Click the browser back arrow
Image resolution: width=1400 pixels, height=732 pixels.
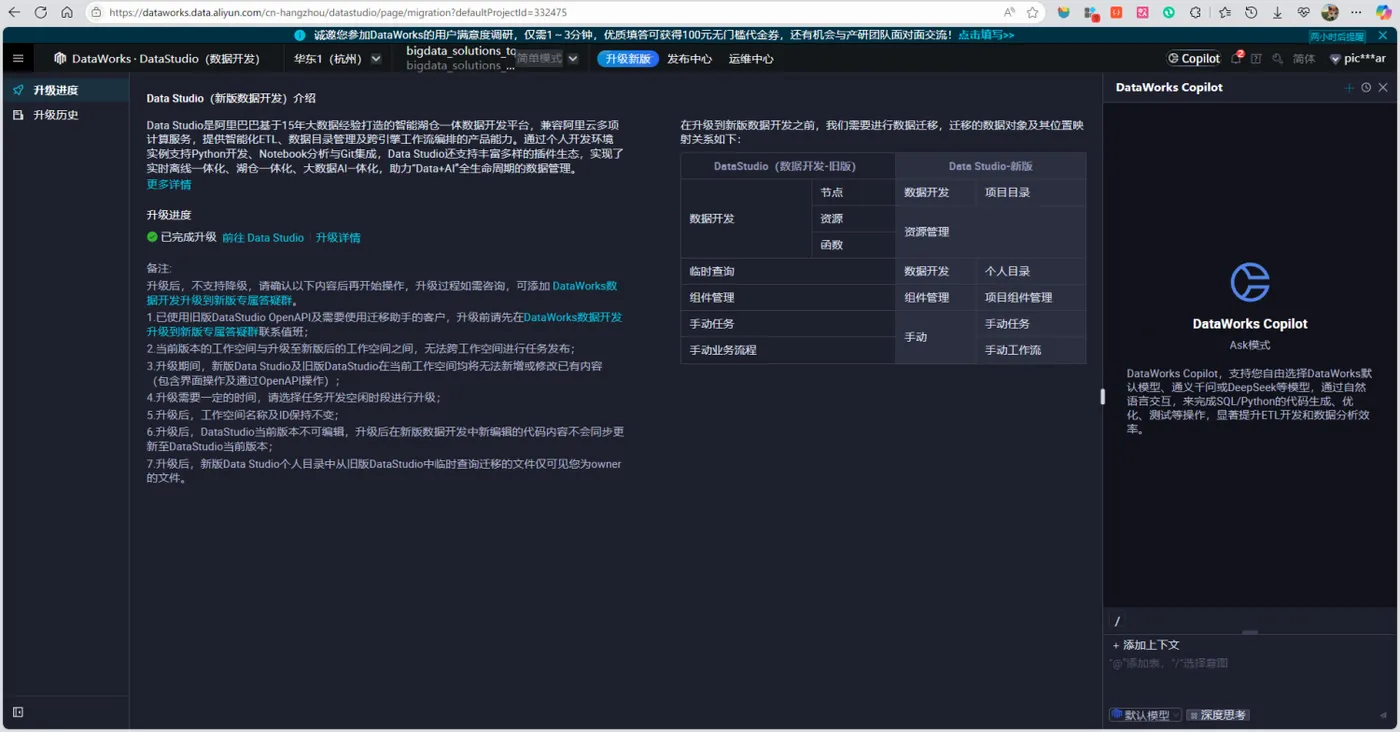click(x=14, y=13)
